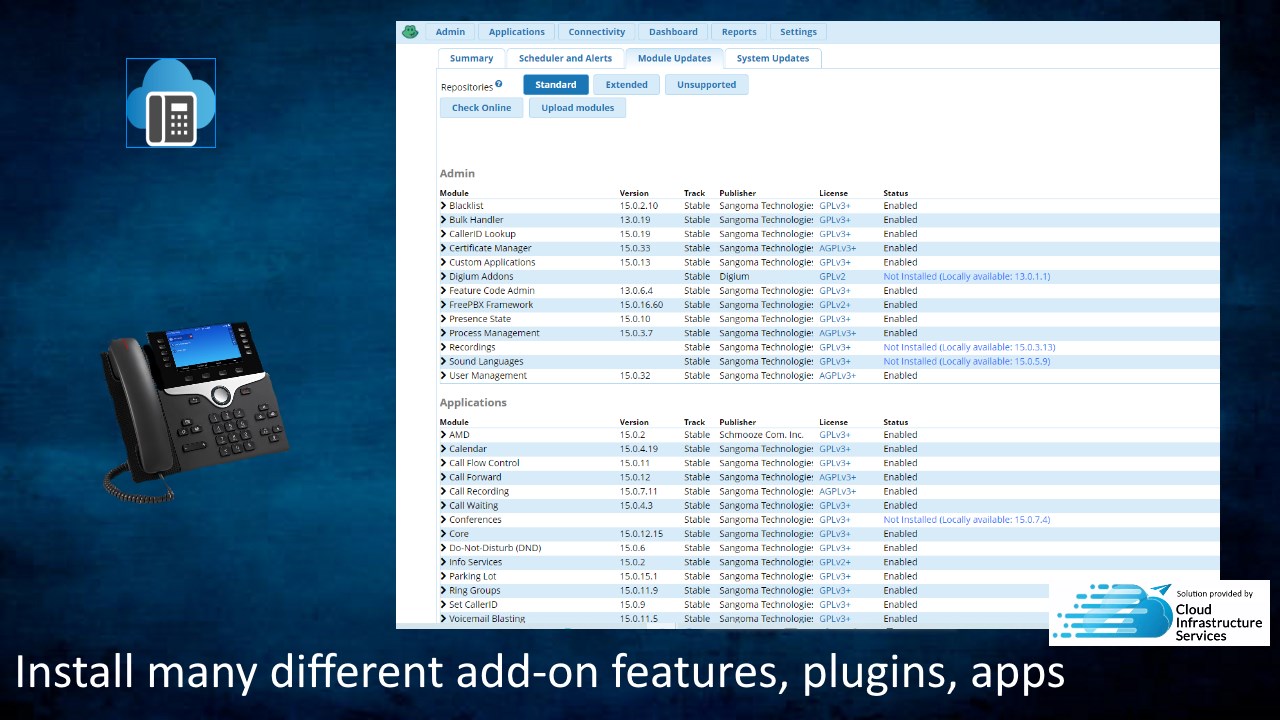Click the FreePBX Framework GPLv2+ license link
The width and height of the screenshot is (1280, 720).
click(x=835, y=305)
